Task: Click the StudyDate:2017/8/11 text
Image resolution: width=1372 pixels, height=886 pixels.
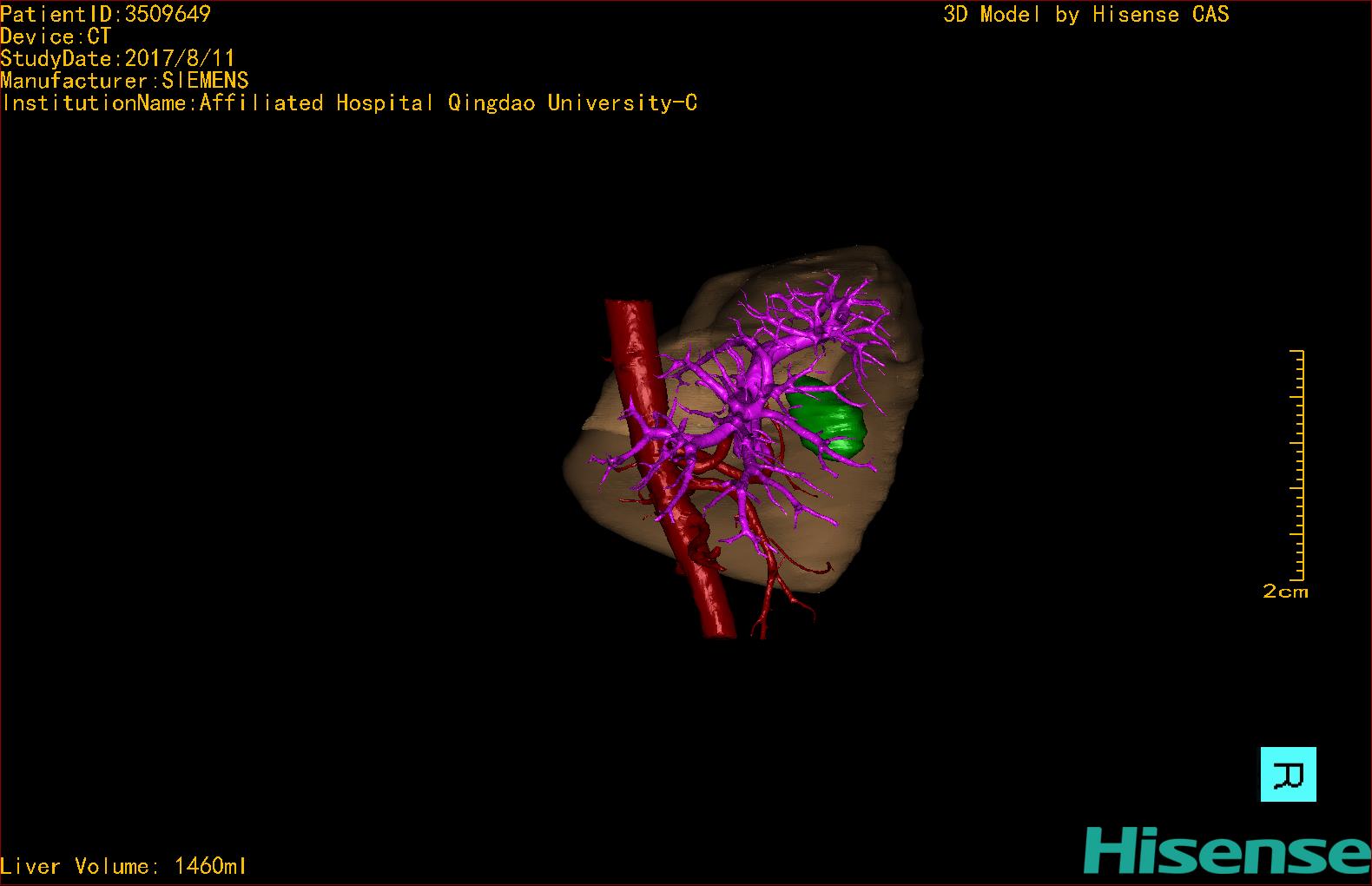Action: pyautogui.click(x=117, y=58)
